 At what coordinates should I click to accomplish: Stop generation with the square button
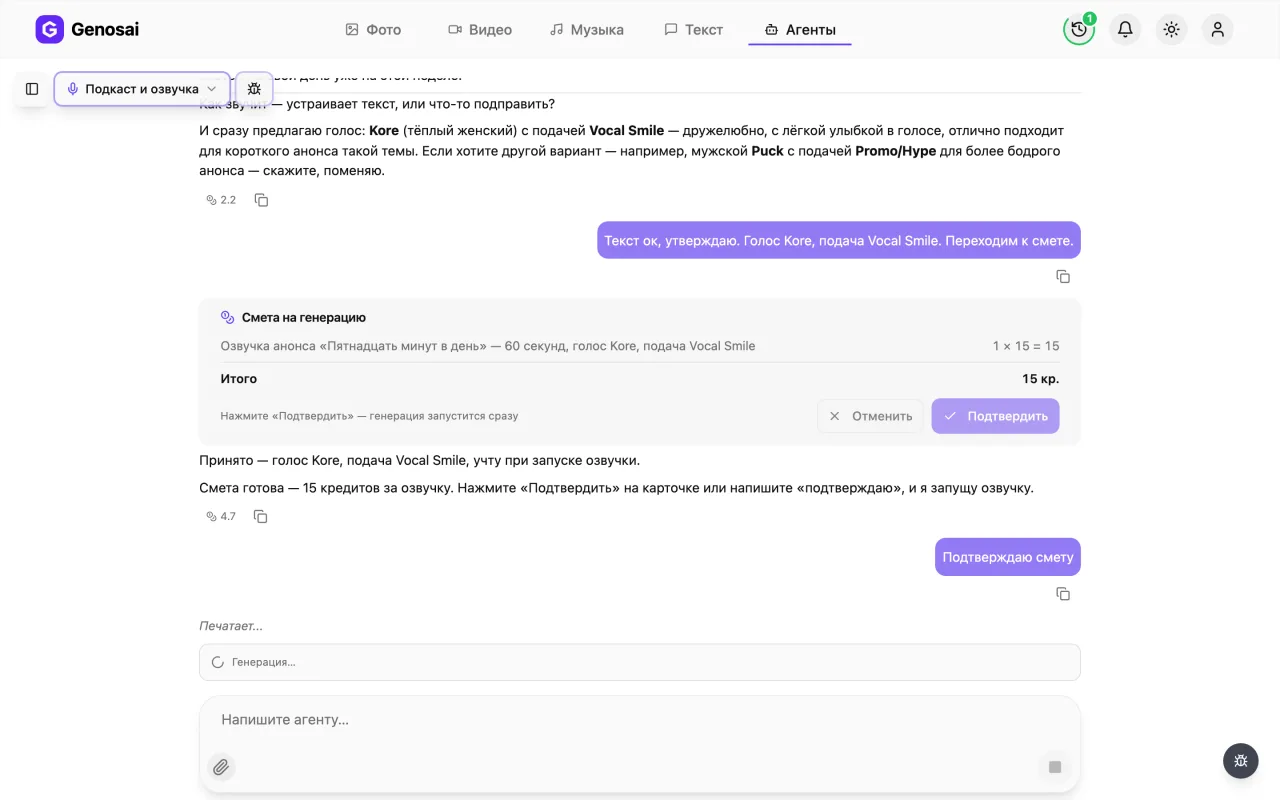click(x=1054, y=767)
